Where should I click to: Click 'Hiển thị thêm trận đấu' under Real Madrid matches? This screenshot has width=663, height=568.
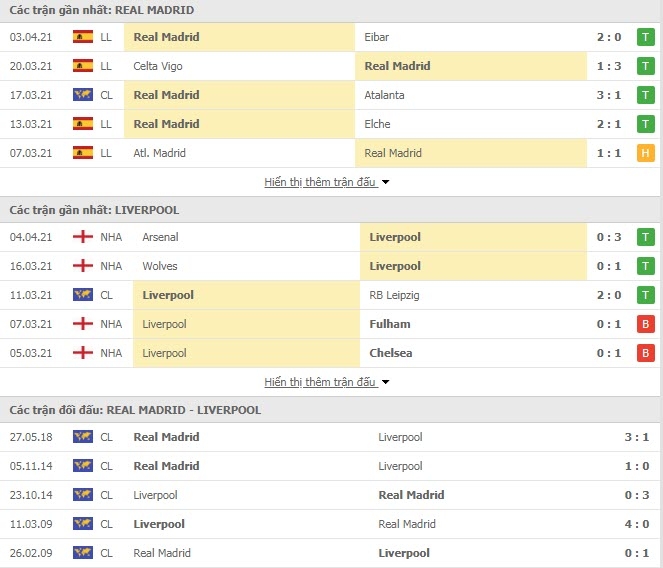[320, 182]
